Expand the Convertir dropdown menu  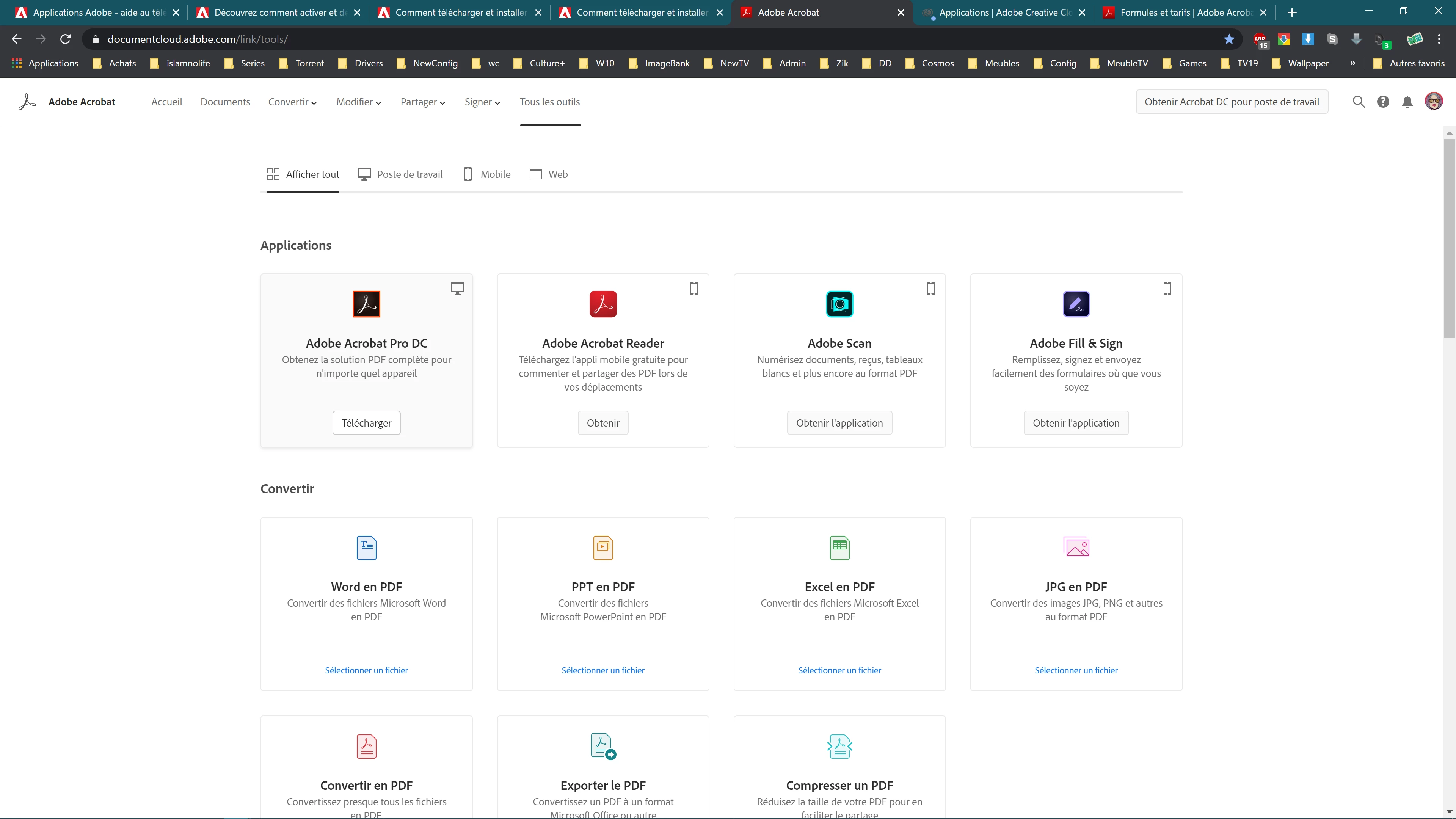pos(292,102)
